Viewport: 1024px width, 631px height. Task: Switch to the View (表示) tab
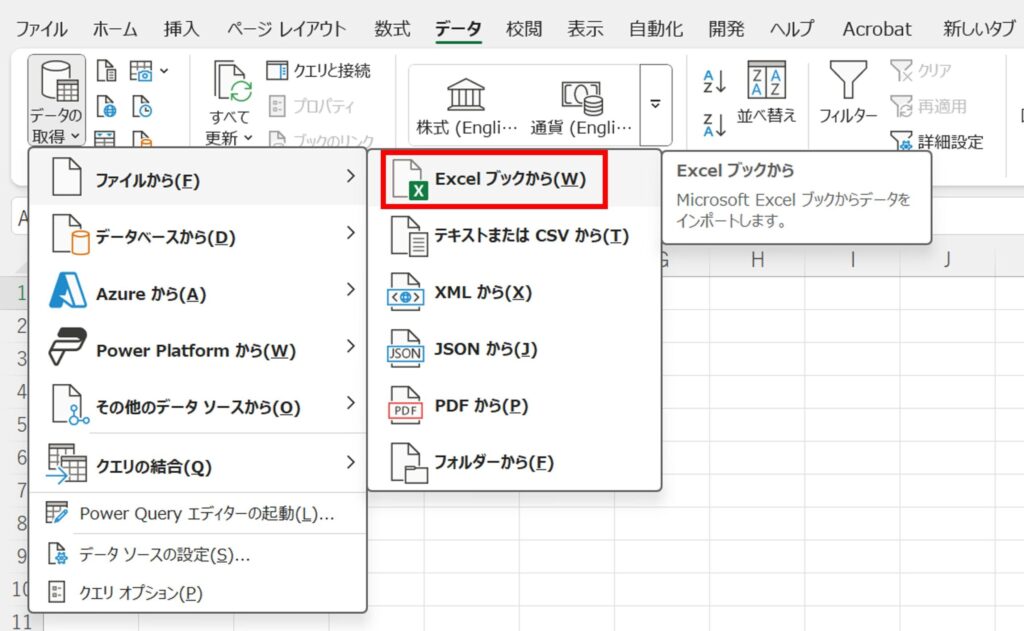pyautogui.click(x=585, y=29)
